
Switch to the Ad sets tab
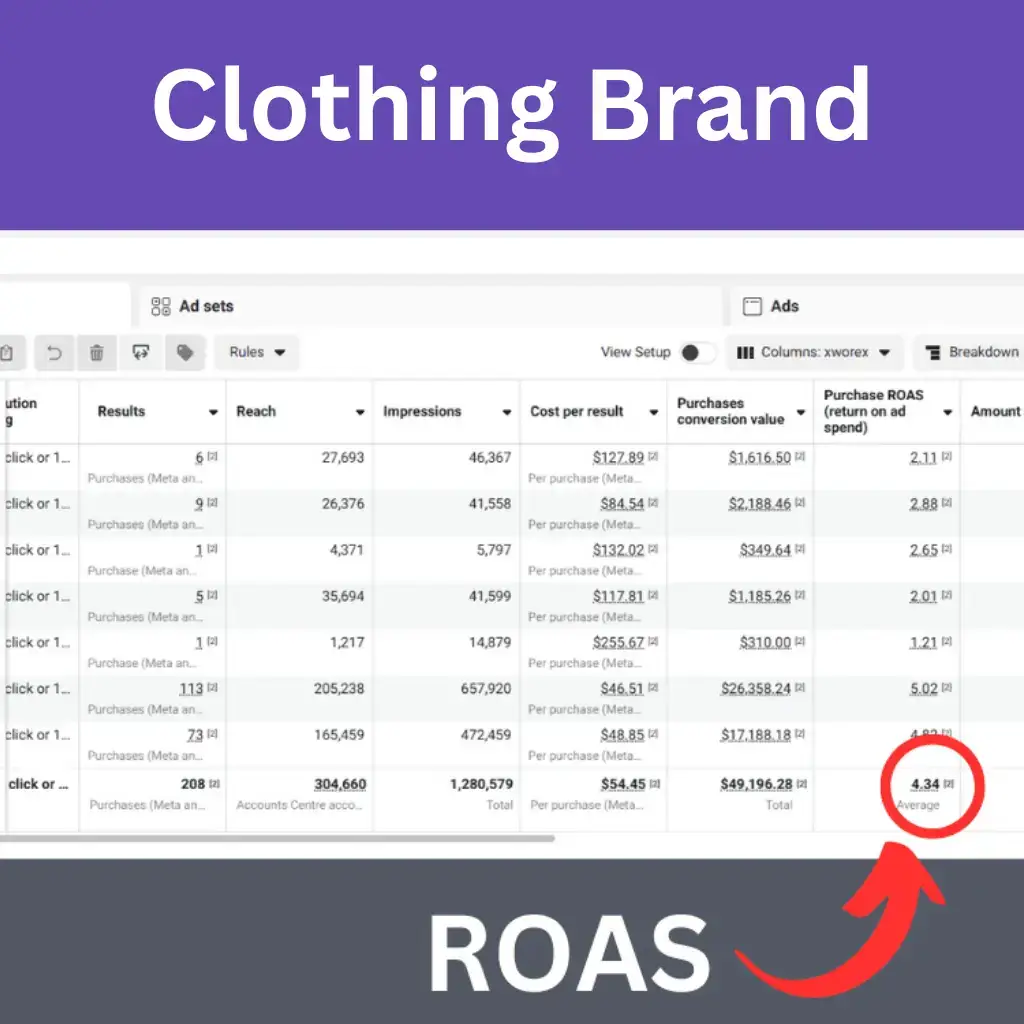431,306
